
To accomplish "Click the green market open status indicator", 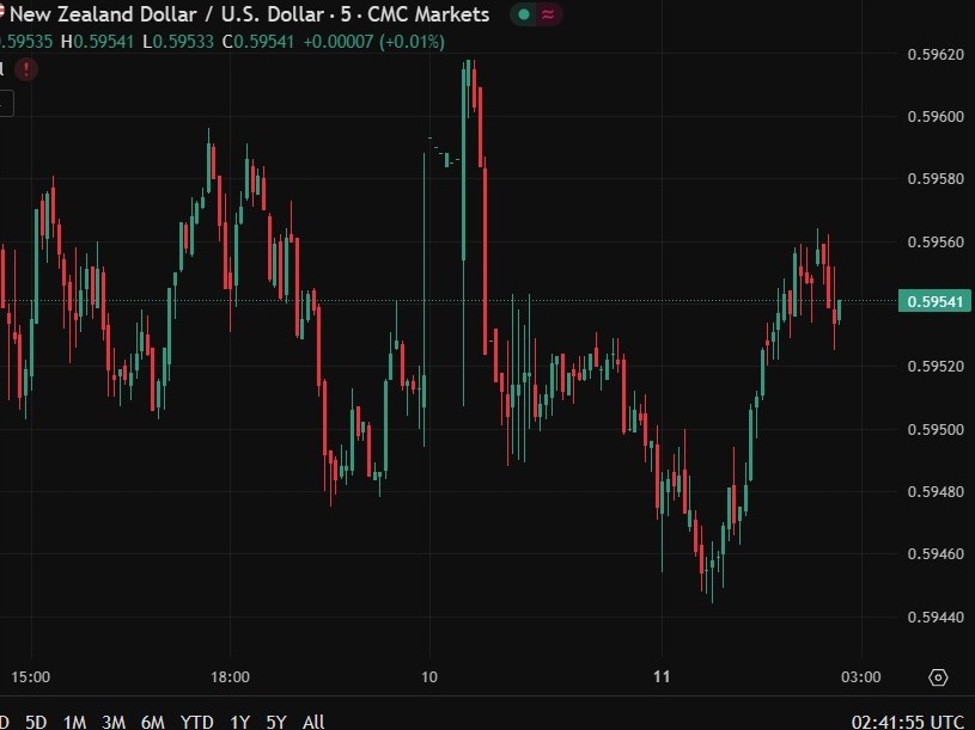I will pyautogui.click(x=524, y=15).
